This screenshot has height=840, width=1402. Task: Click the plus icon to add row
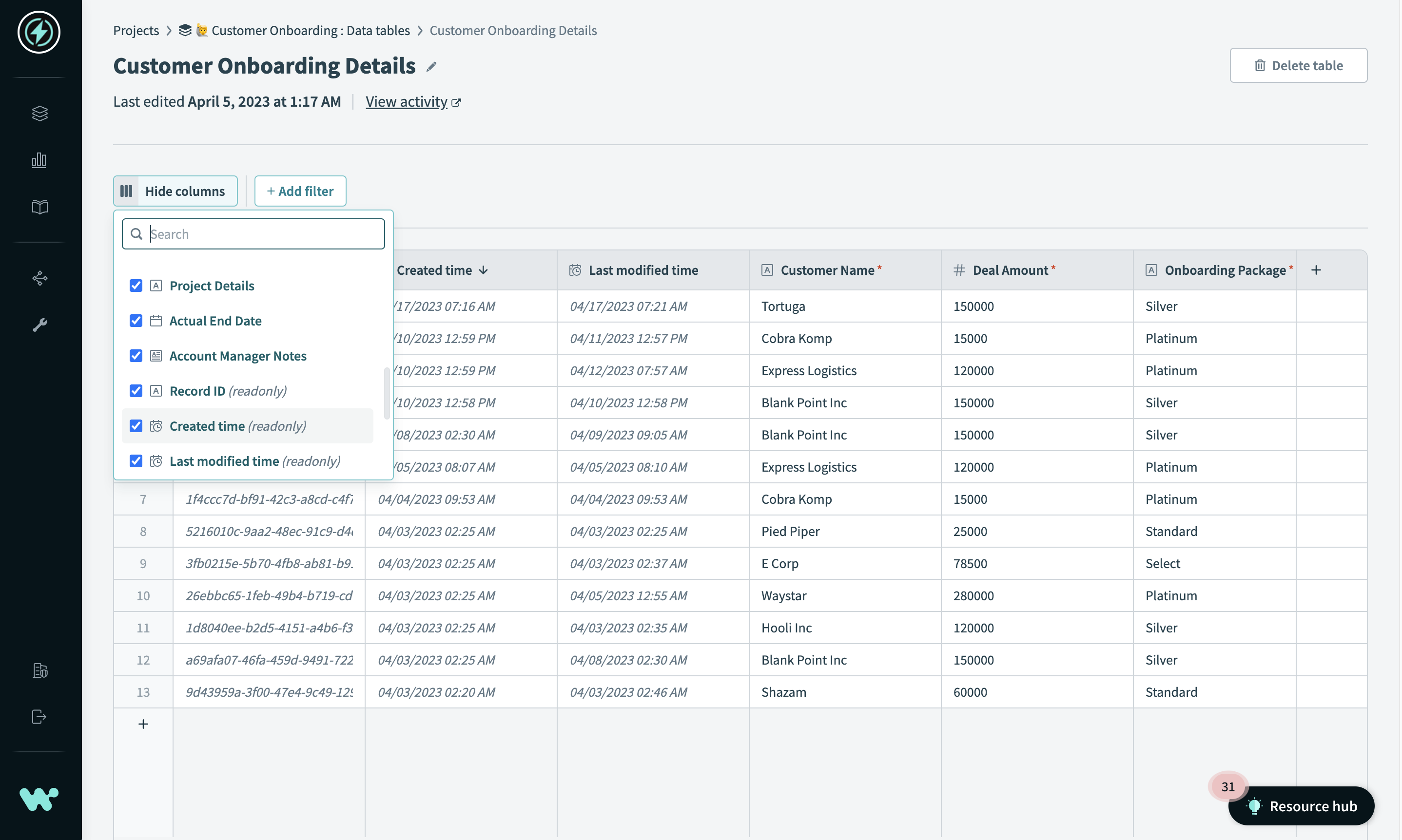click(x=143, y=724)
